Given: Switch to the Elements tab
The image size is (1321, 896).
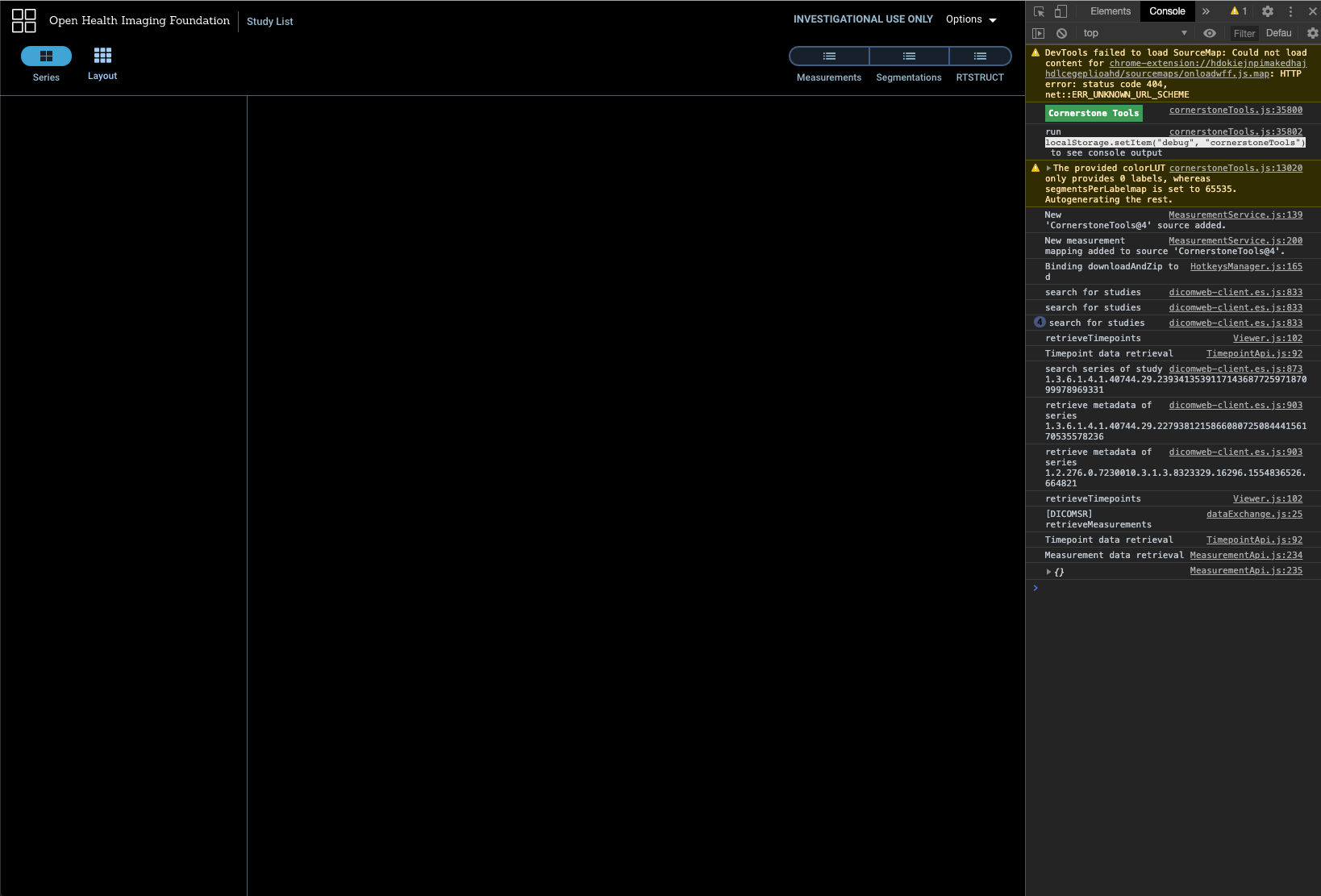Looking at the screenshot, I should pos(1111,11).
